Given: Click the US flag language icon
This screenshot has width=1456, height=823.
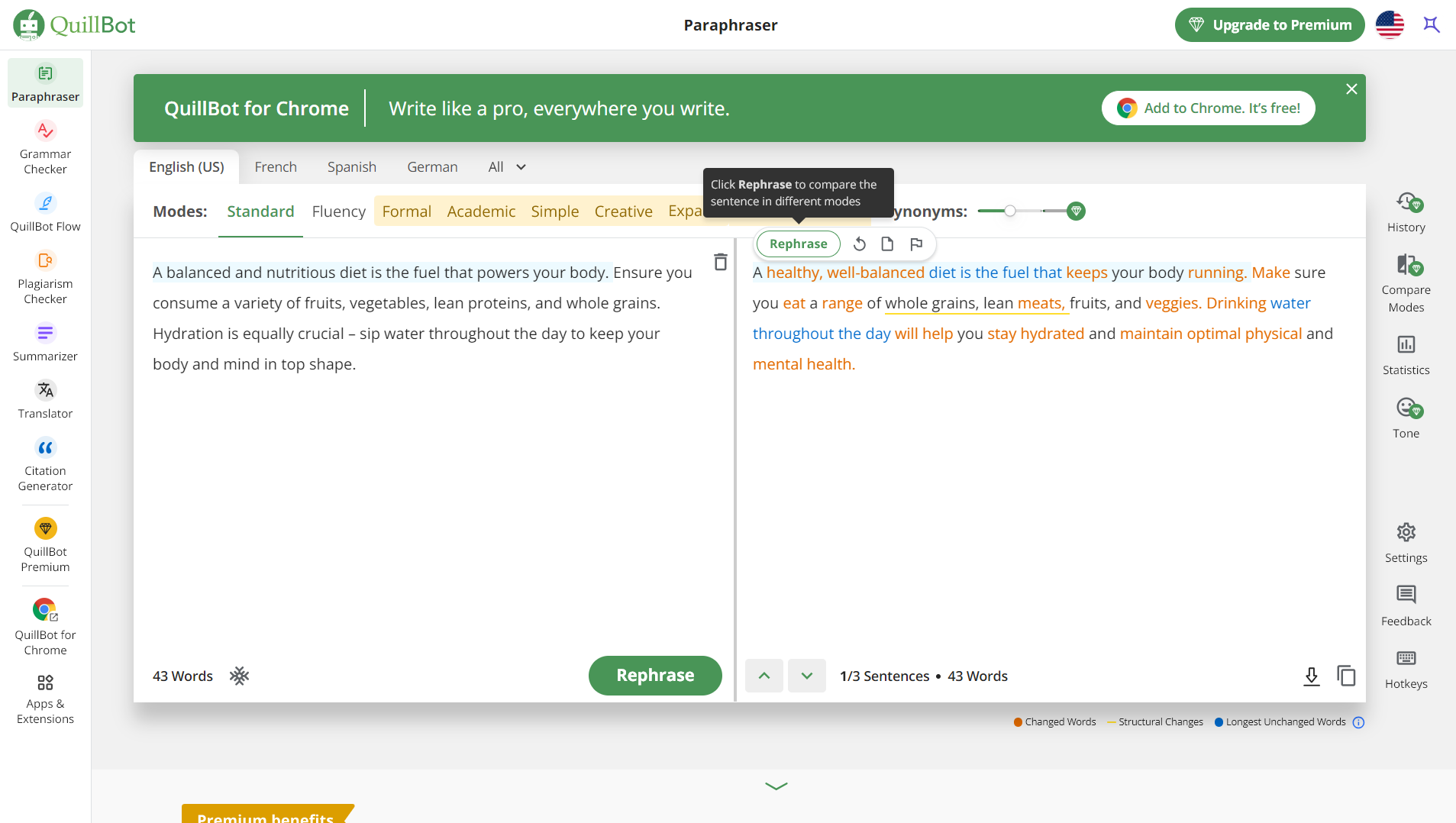Looking at the screenshot, I should [x=1390, y=25].
